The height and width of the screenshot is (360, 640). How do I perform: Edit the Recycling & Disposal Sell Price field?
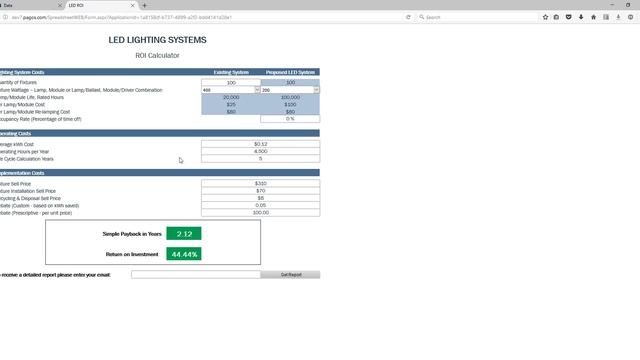(x=260, y=198)
